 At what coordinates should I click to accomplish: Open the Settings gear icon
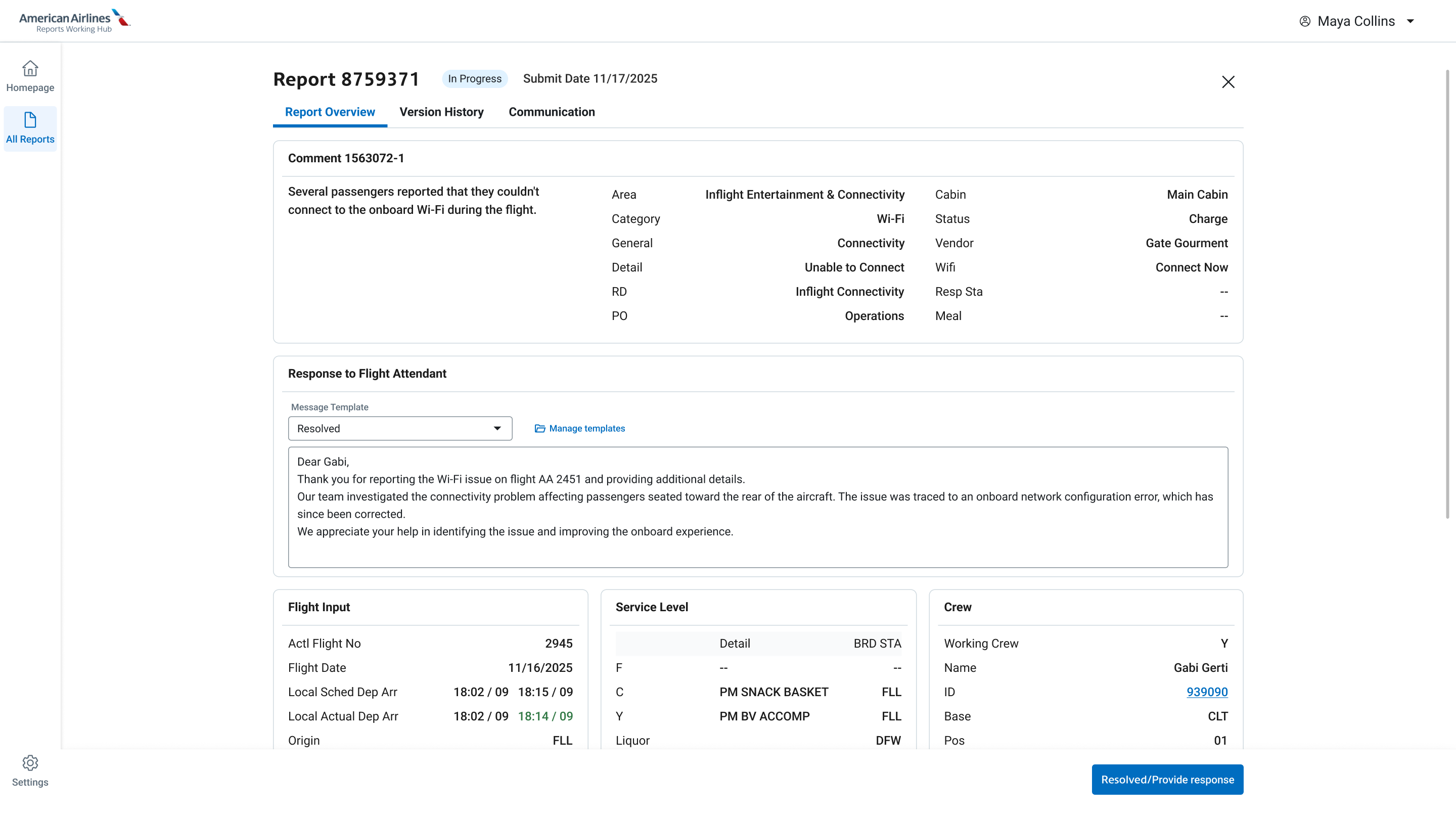[30, 762]
